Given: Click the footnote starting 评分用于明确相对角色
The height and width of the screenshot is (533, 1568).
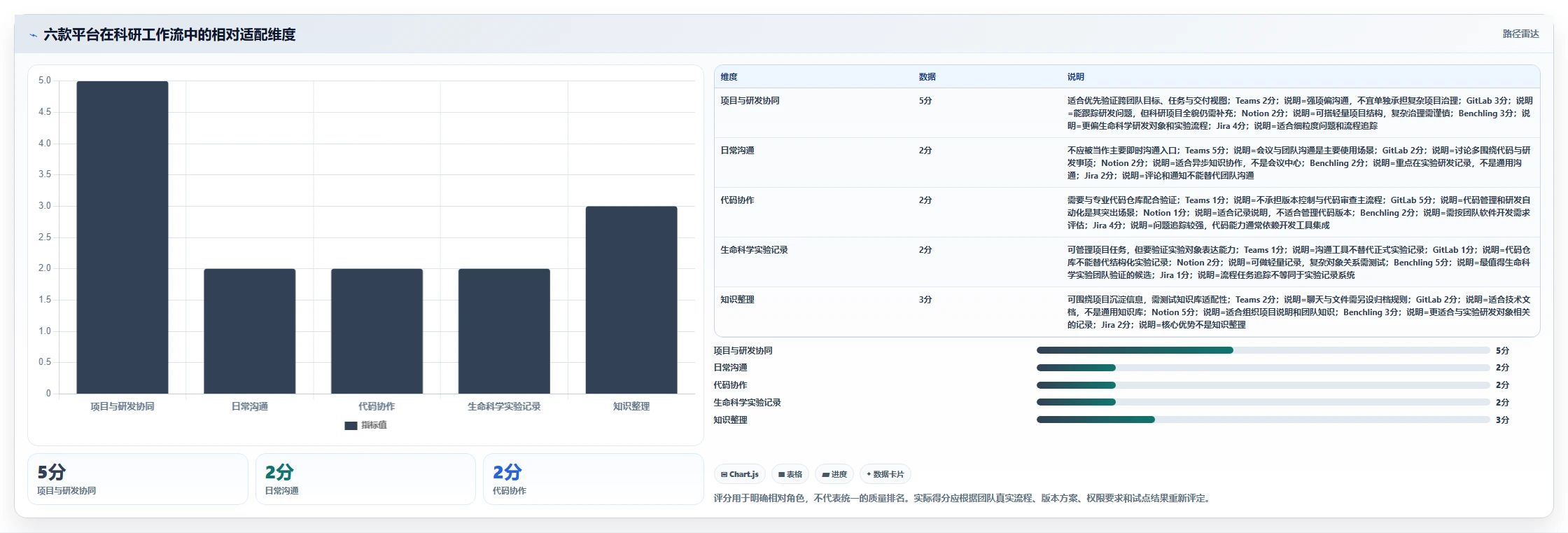Looking at the screenshot, I should pyautogui.click(x=963, y=499).
